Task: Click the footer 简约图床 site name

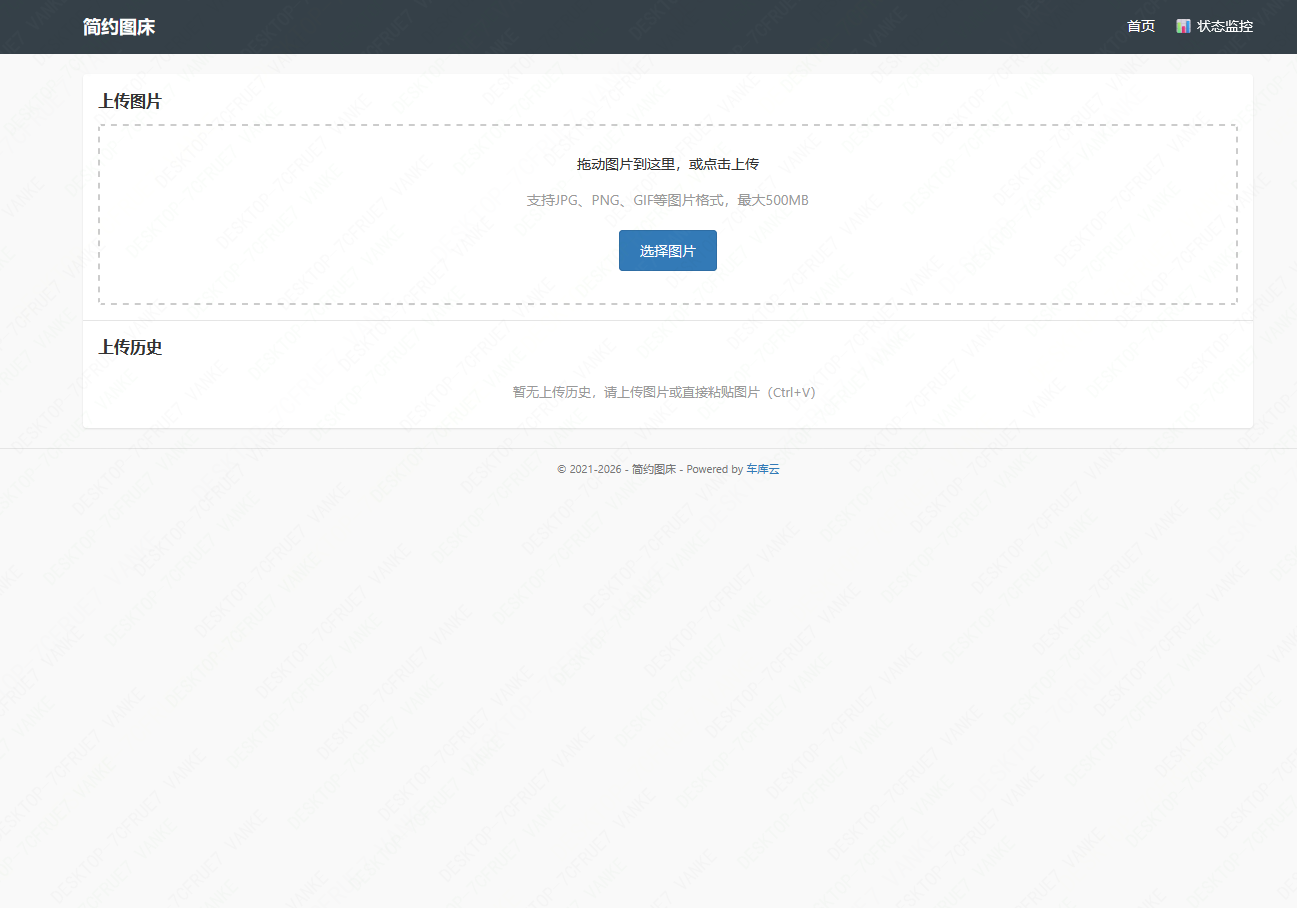Action: tap(654, 469)
